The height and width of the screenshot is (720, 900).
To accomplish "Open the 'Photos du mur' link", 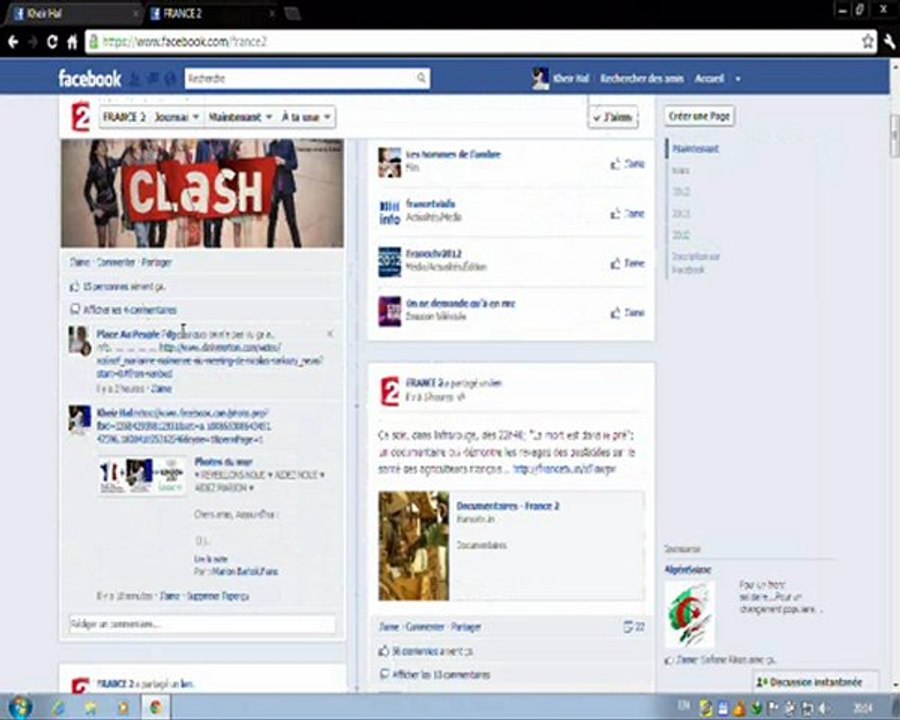I will tap(223, 462).
